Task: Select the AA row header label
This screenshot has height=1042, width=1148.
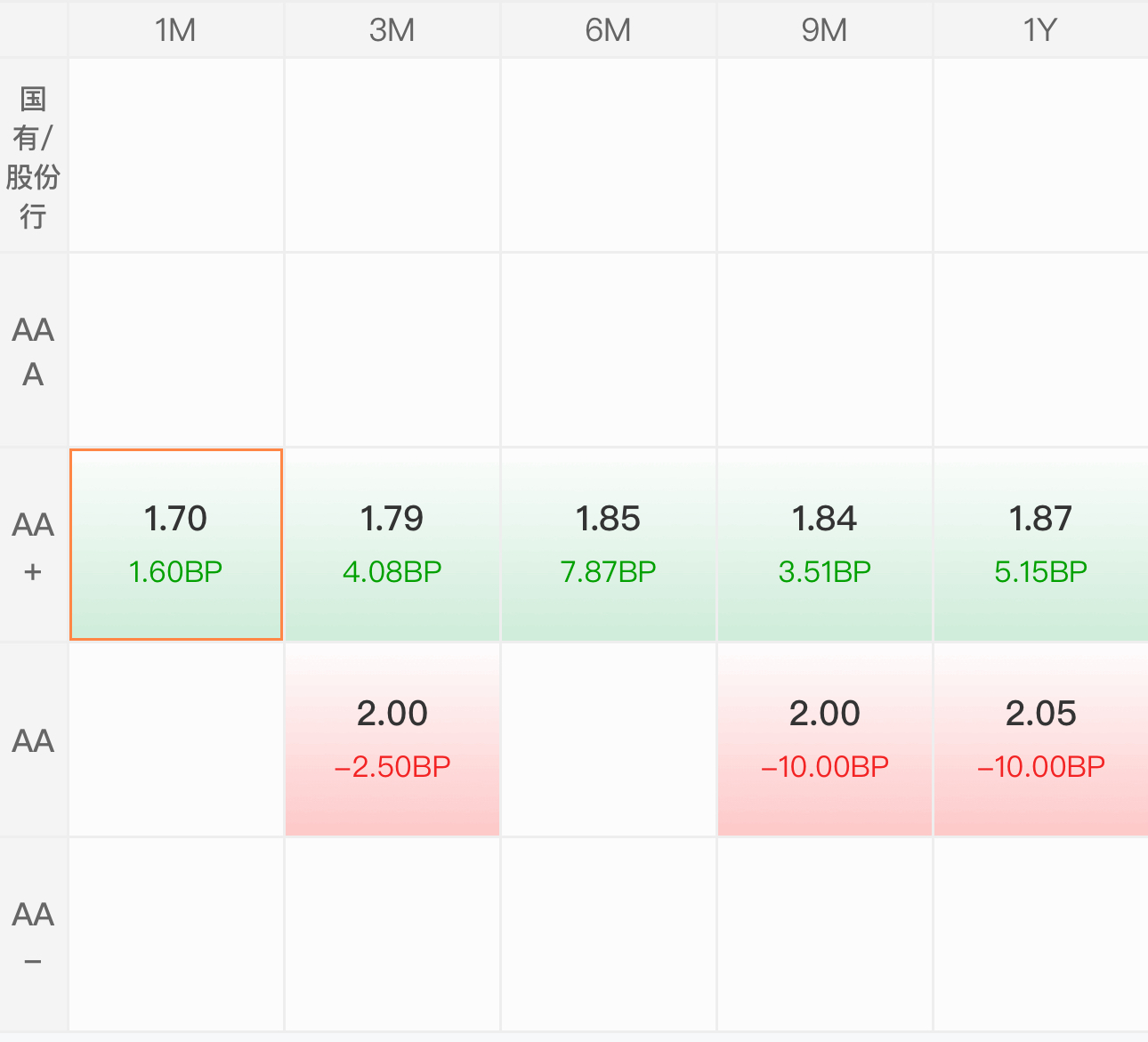Action: pyautogui.click(x=33, y=740)
